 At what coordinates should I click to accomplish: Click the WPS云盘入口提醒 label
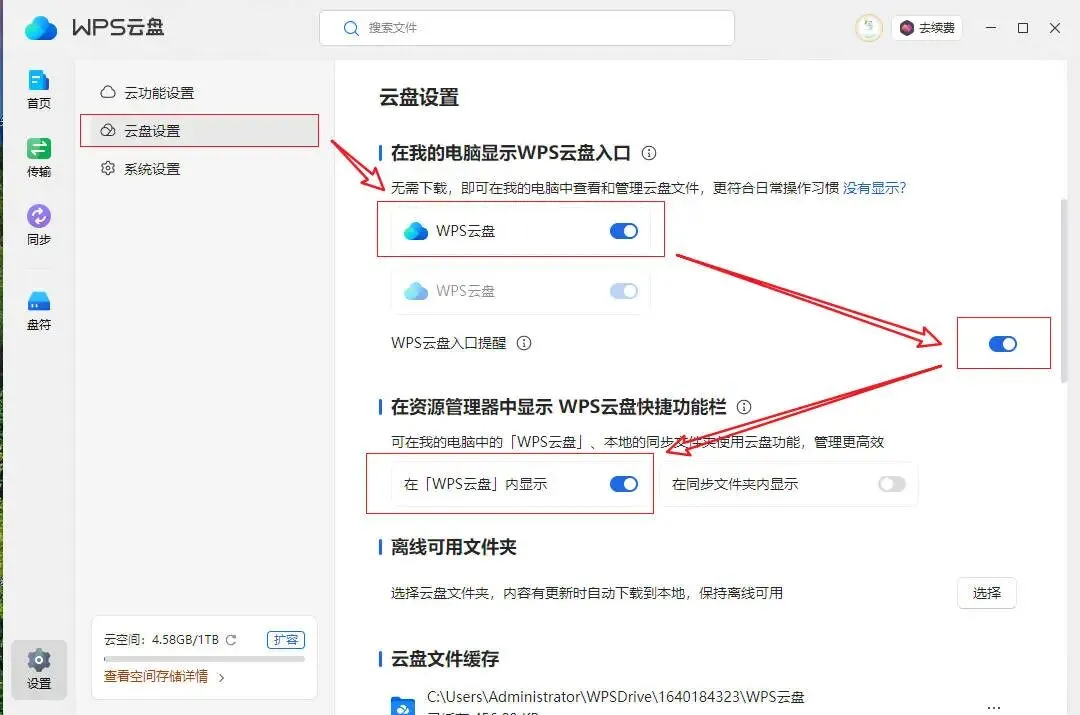point(448,343)
